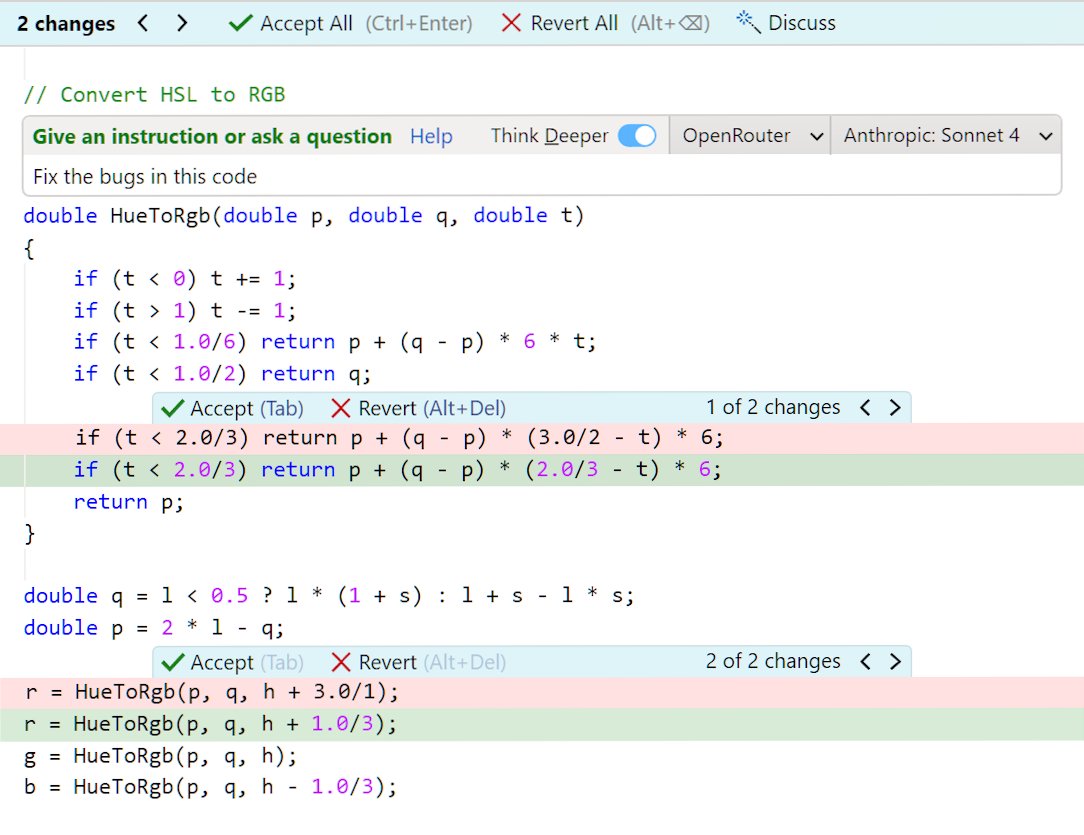
Task: Open the OpenRouter provider dropdown
Action: pyautogui.click(x=749, y=134)
